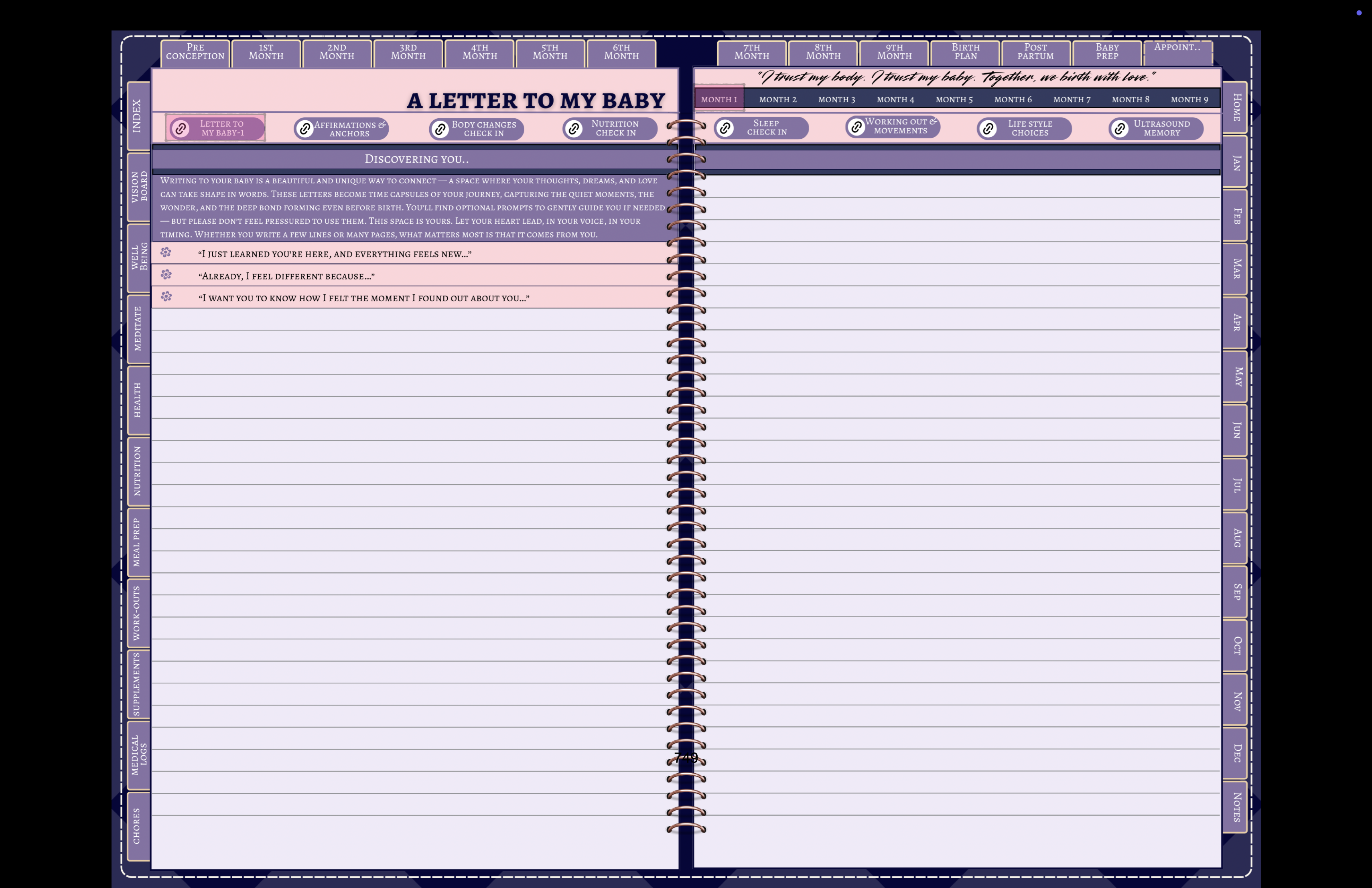Select Month 4 in the month bar
Viewport: 1372px width, 888px height.
tap(895, 100)
